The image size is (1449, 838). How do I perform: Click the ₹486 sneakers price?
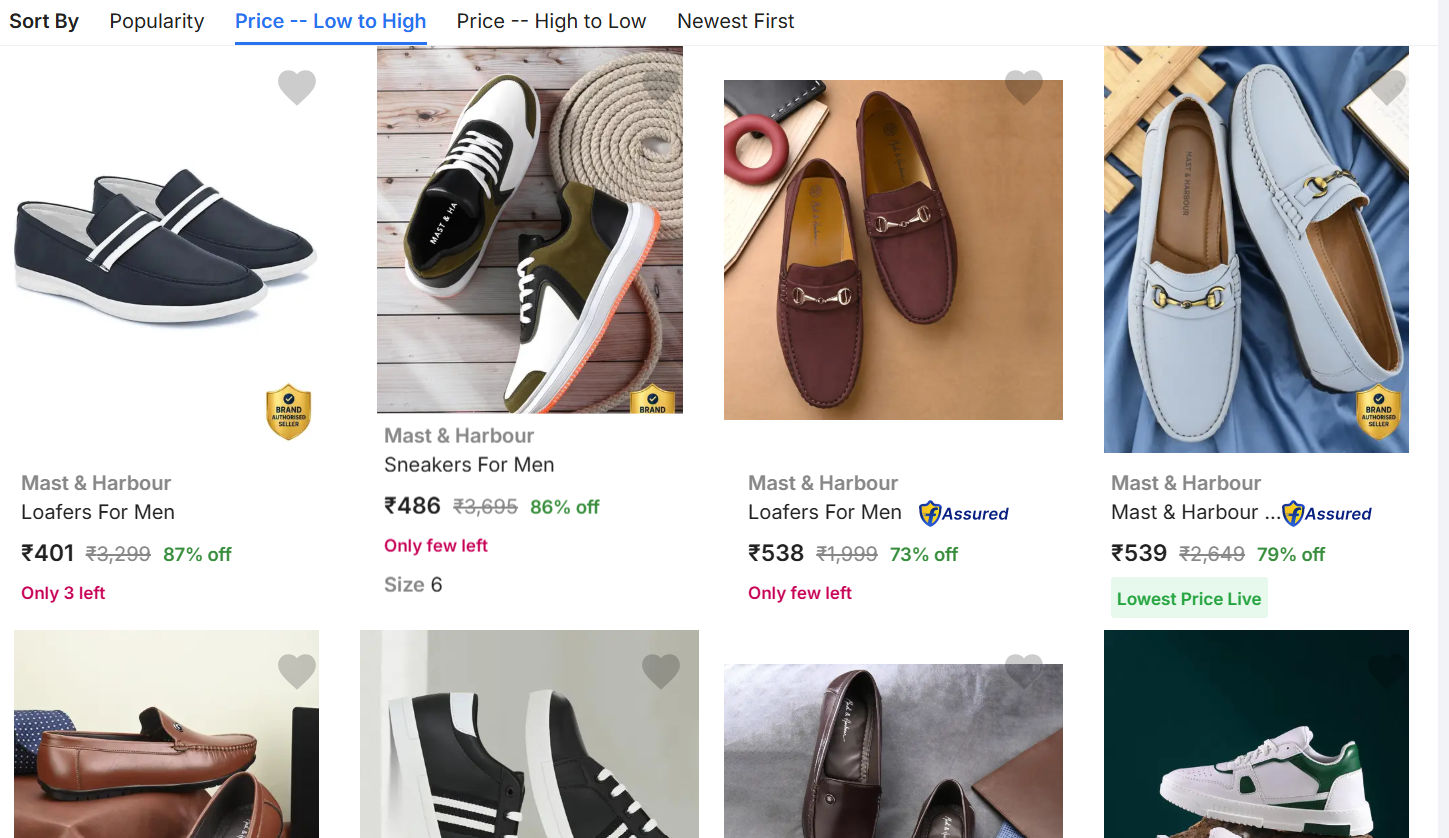point(412,506)
